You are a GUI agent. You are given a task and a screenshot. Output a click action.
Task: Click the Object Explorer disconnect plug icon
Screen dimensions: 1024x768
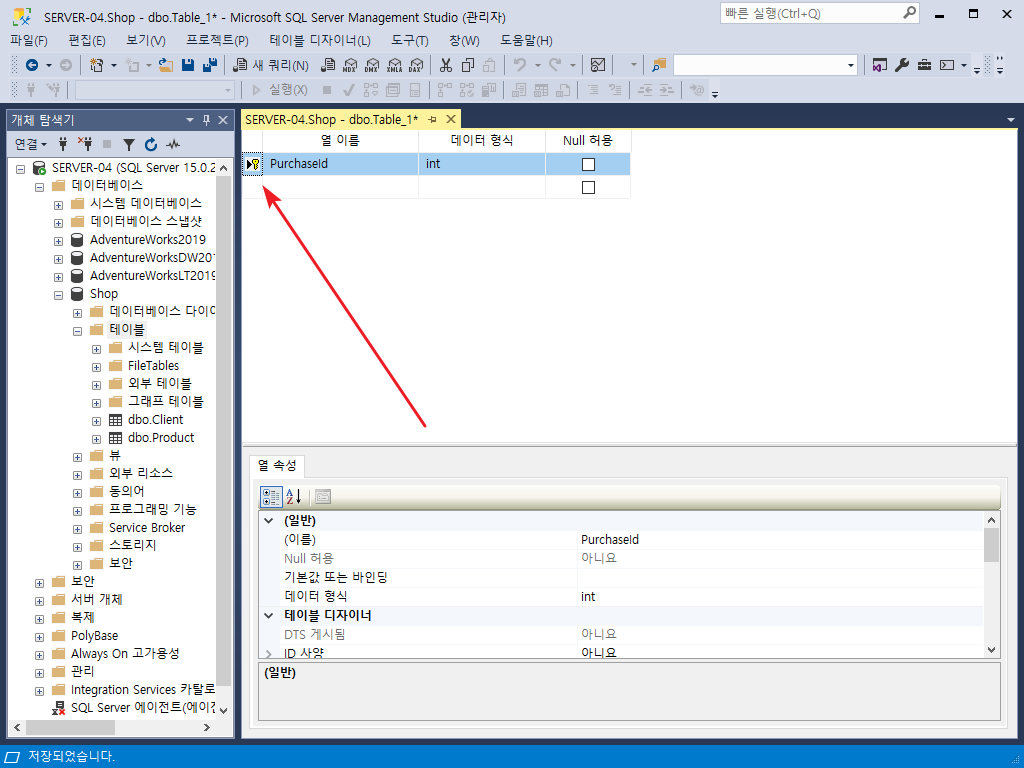pos(85,144)
